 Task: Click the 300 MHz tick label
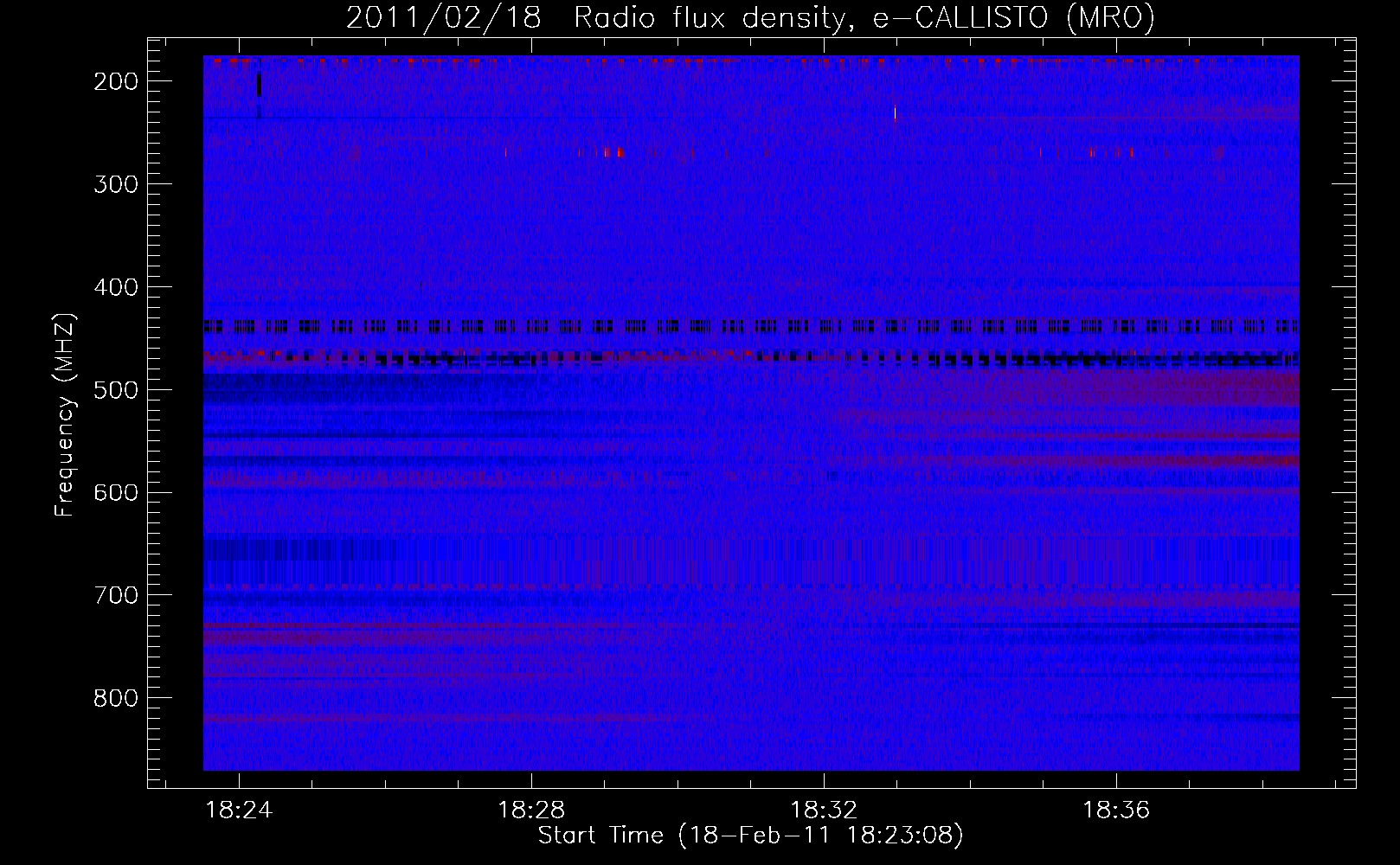[115, 184]
